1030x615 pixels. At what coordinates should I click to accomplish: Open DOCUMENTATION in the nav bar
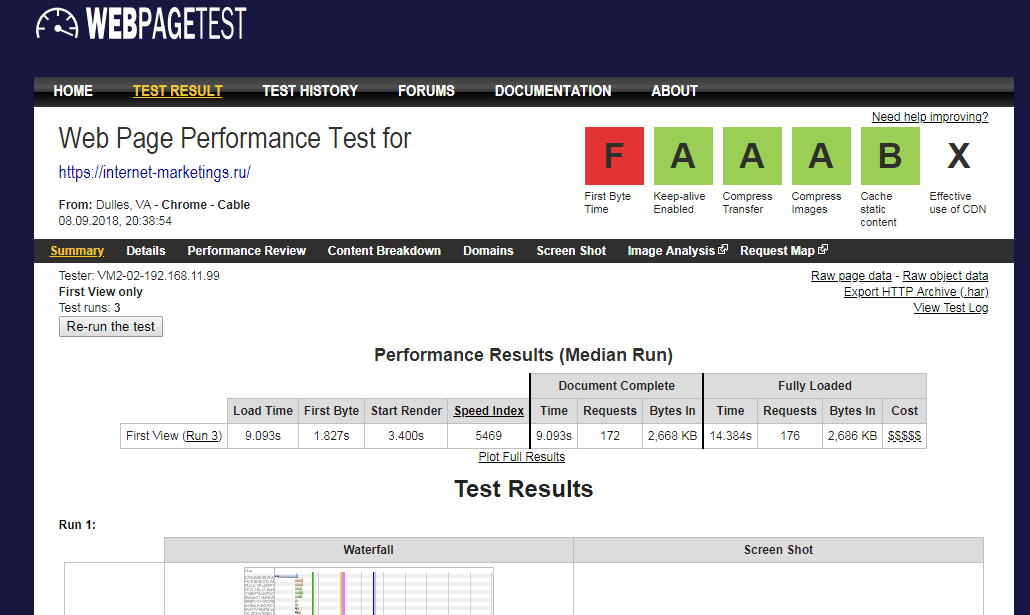point(553,91)
